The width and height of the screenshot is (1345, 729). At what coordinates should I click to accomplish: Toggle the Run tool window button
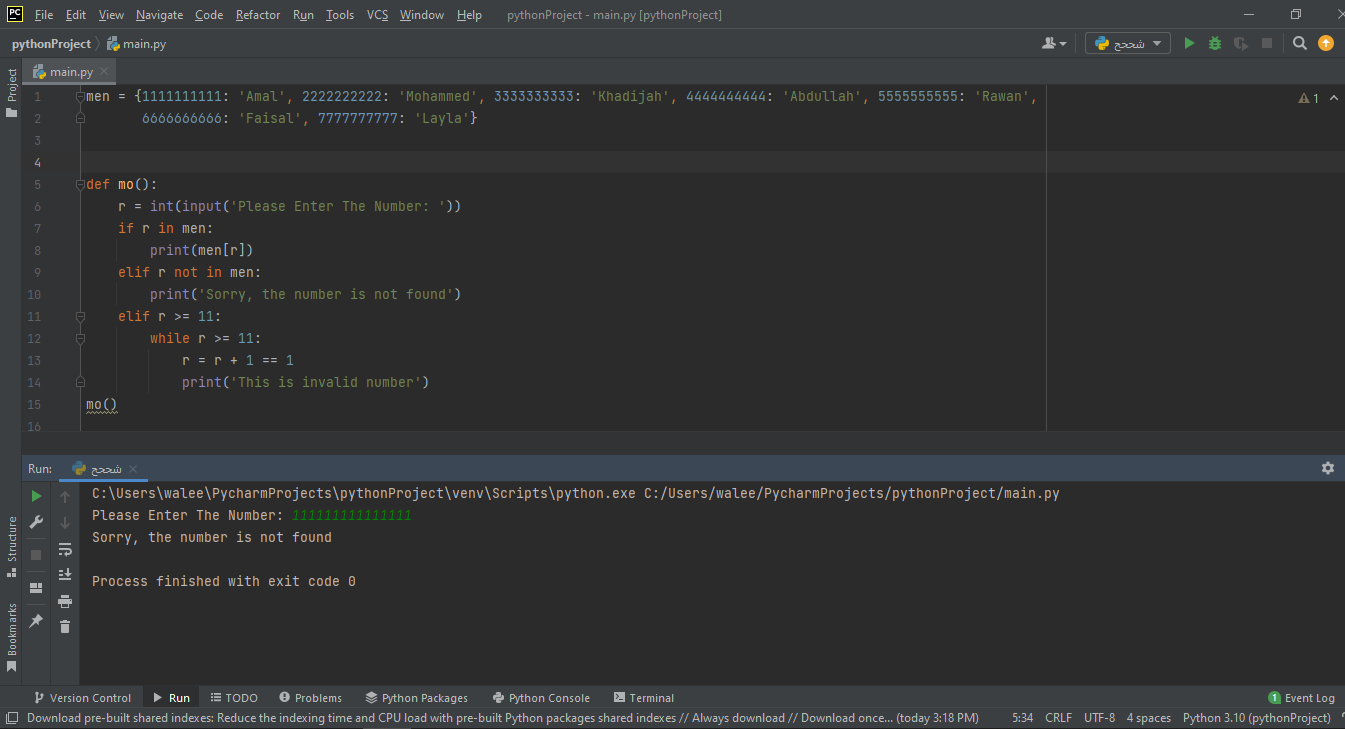[171, 698]
